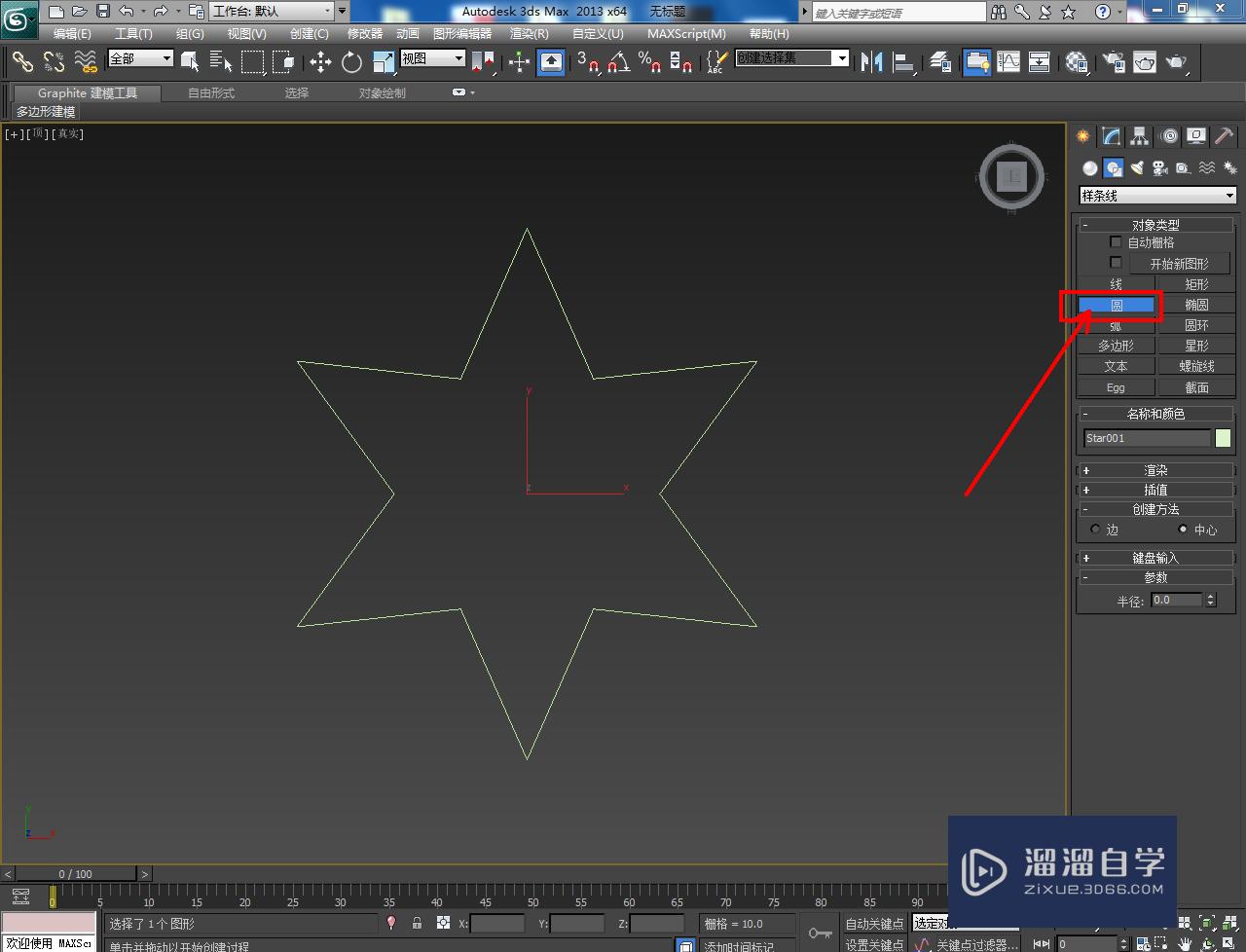Open Render Setup icon
The image size is (1246, 952).
click(1113, 61)
